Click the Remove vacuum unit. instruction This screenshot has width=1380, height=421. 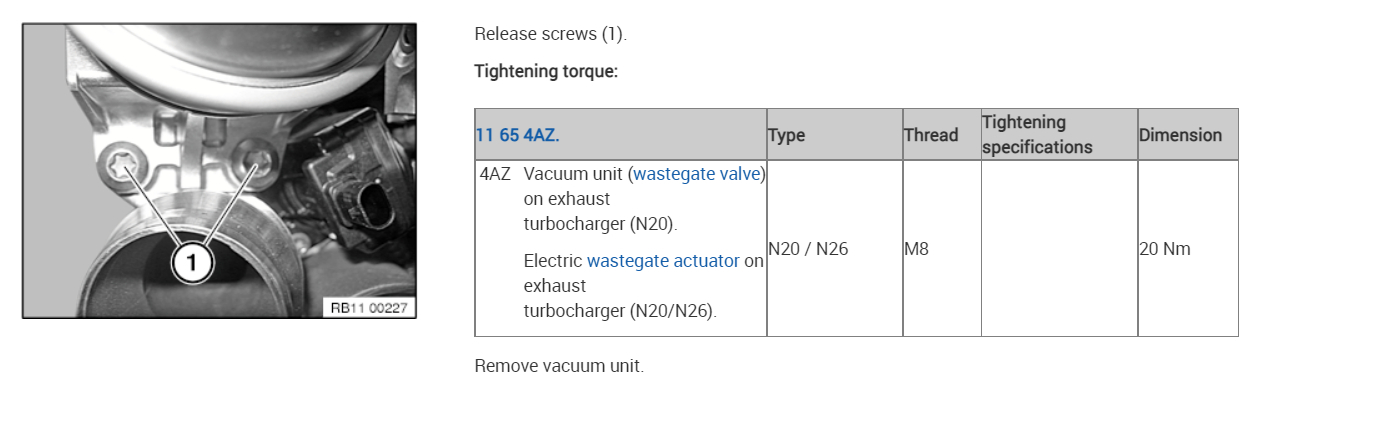coord(559,366)
